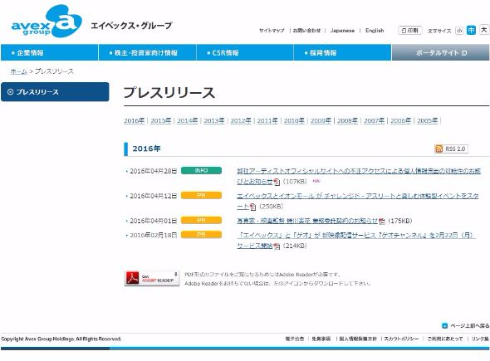Screen dimensions: 490x361
Task: Switch language to English
Action: coord(375,30)
